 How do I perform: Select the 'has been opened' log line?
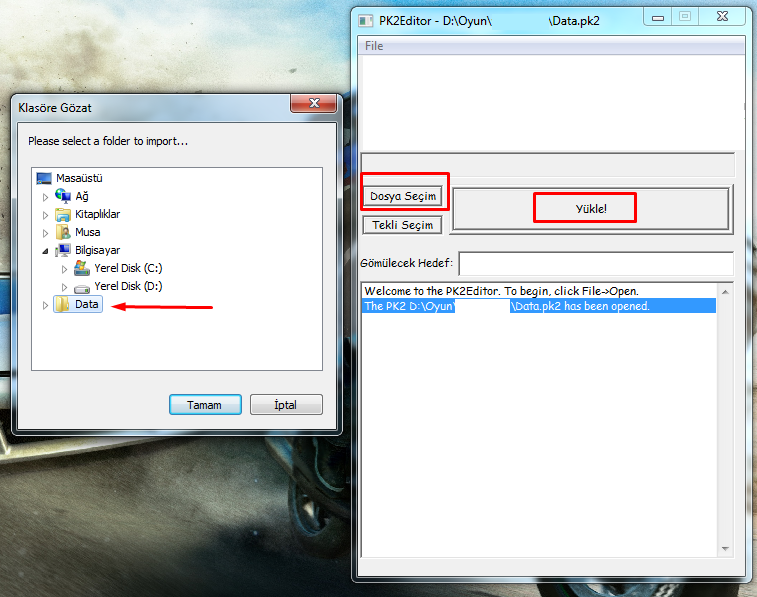click(x=539, y=306)
